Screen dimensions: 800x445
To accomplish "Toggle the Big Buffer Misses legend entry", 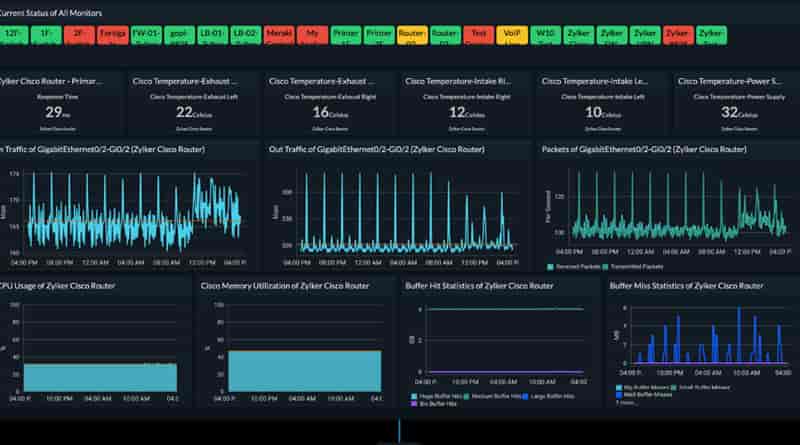I will [642, 388].
